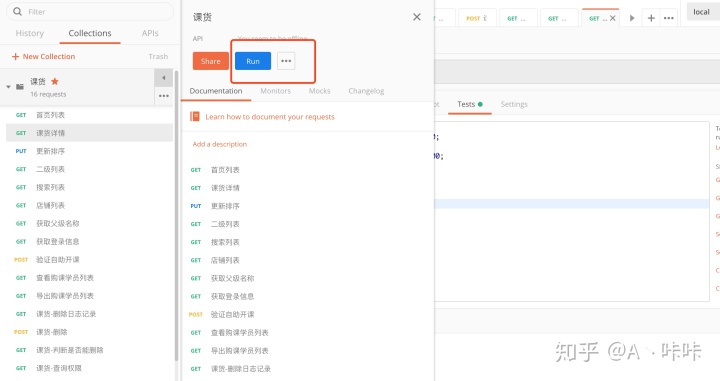This screenshot has width=720, height=381.
Task: Select the Settings request tab
Action: 514,104
